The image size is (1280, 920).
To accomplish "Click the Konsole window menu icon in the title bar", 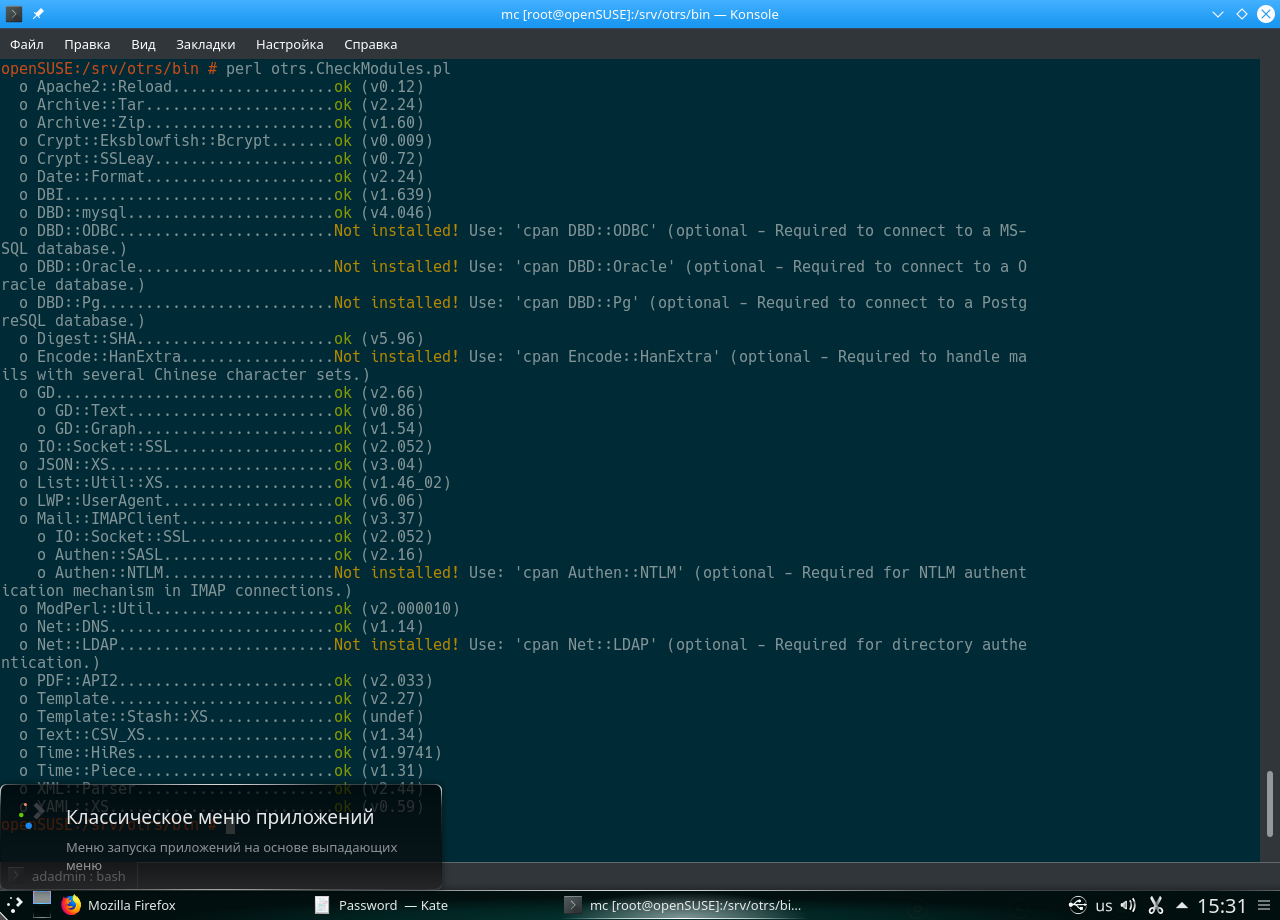I will [x=14, y=14].
